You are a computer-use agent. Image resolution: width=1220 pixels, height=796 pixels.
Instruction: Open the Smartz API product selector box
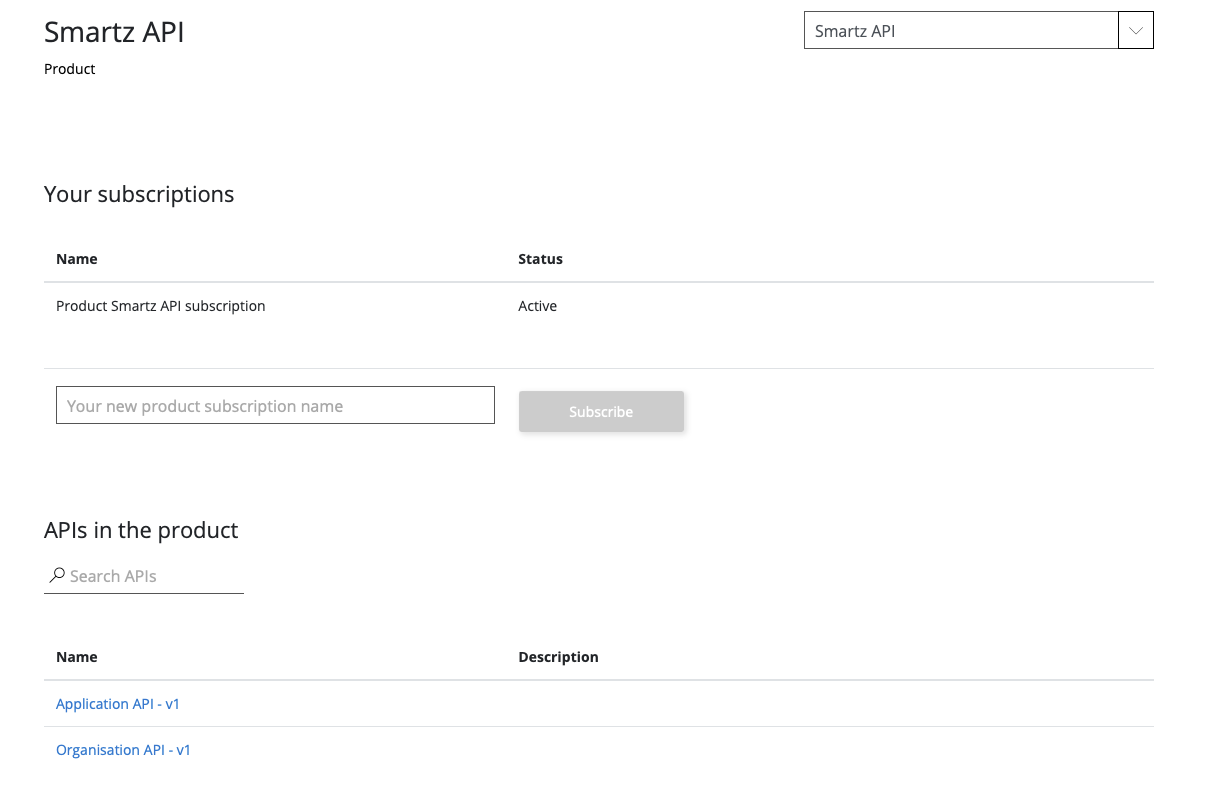click(960, 31)
